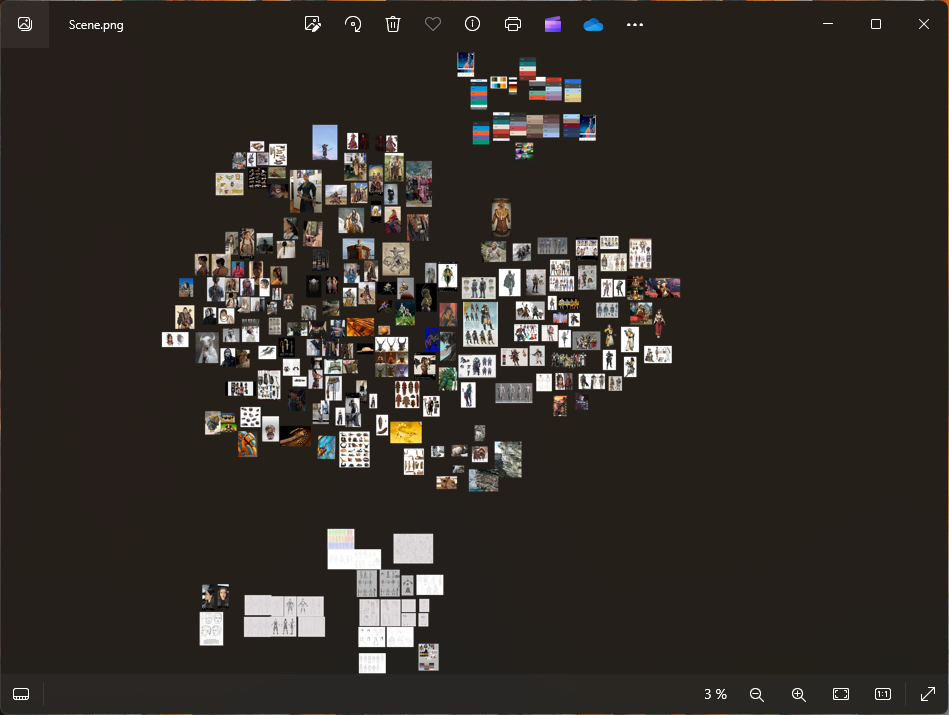
Task: Open the OneDrive cloud icon
Action: click(593, 25)
